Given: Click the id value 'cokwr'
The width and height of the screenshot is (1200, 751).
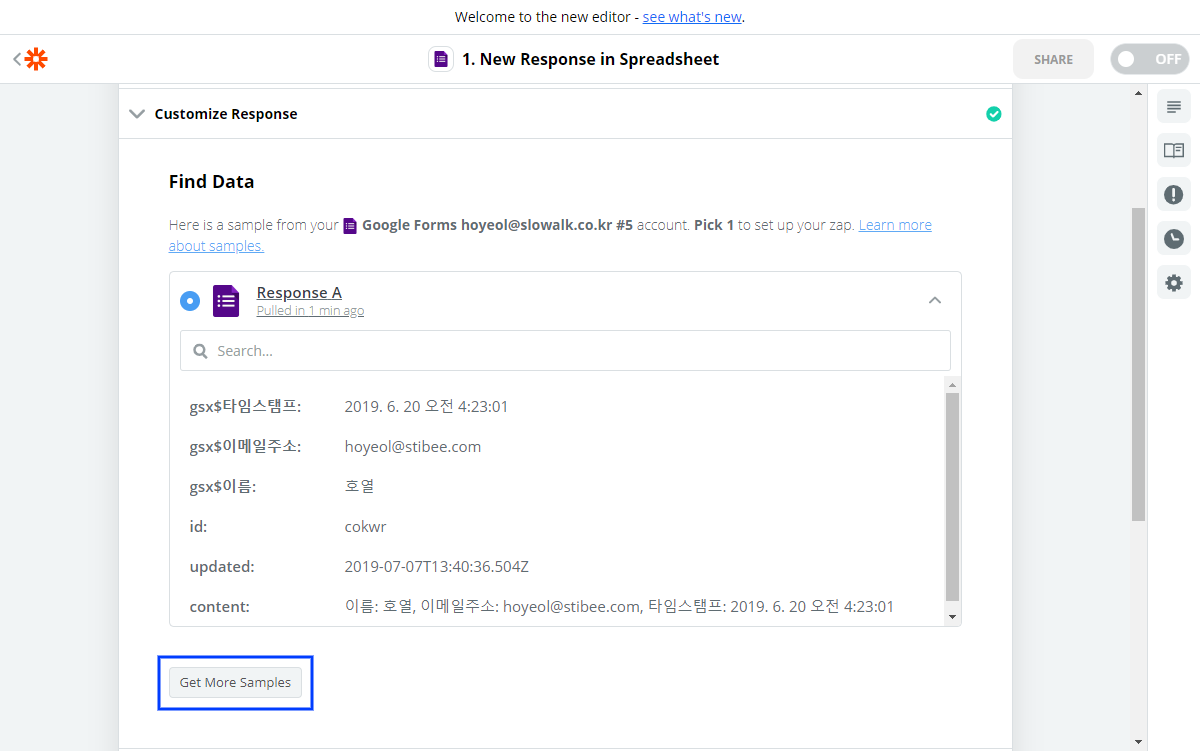Looking at the screenshot, I should (365, 527).
